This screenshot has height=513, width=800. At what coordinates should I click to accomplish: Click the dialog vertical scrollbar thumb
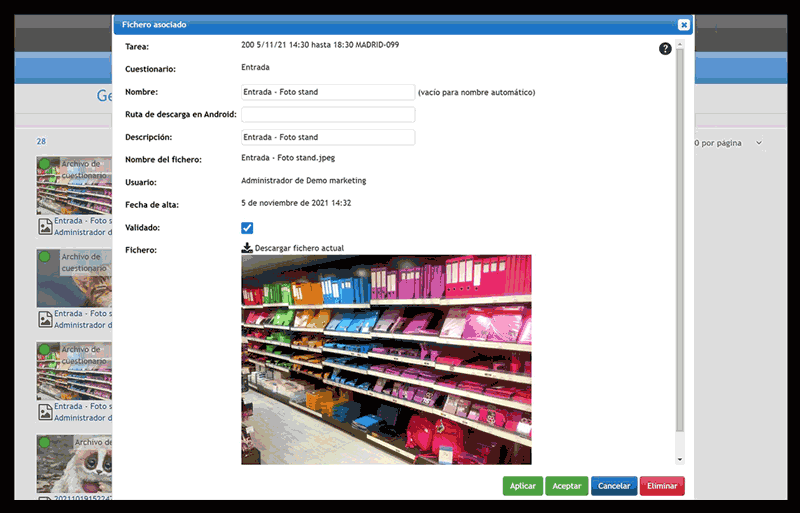680,240
